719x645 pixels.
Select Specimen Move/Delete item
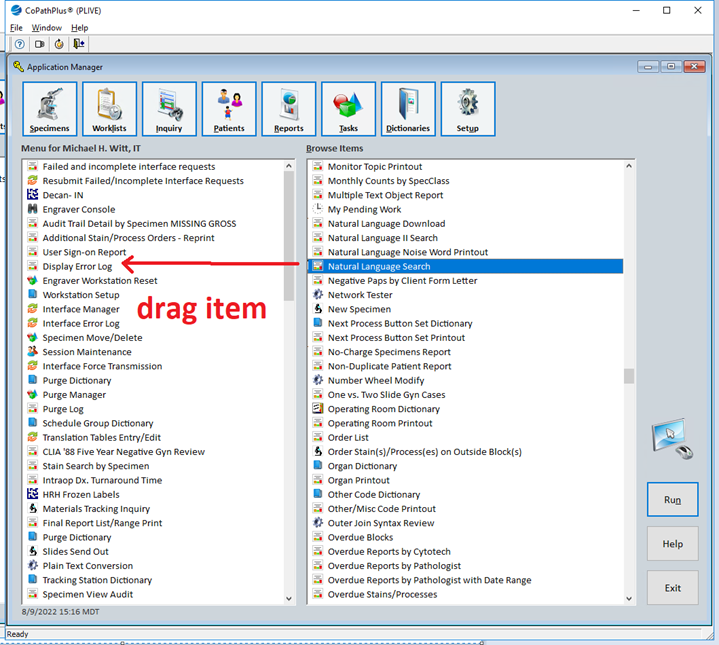tap(92, 337)
